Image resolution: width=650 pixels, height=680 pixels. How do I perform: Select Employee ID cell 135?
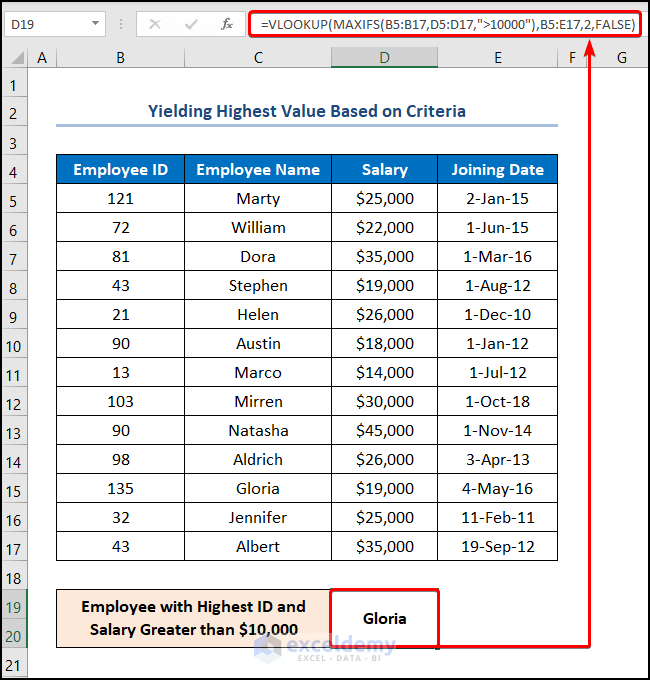coord(121,489)
